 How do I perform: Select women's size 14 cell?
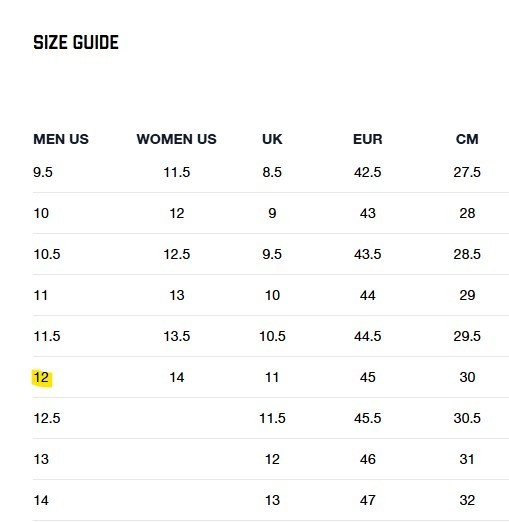click(x=177, y=377)
